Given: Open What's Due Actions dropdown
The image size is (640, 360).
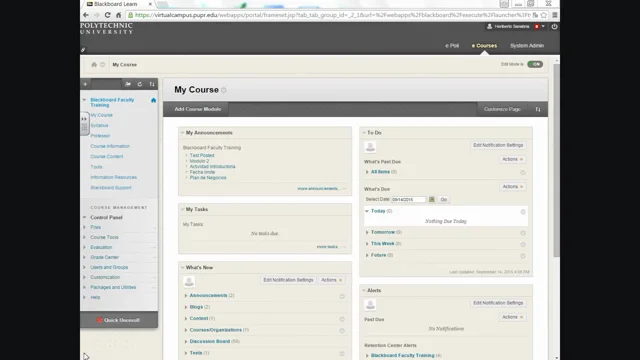Looking at the screenshot, I should [x=513, y=187].
